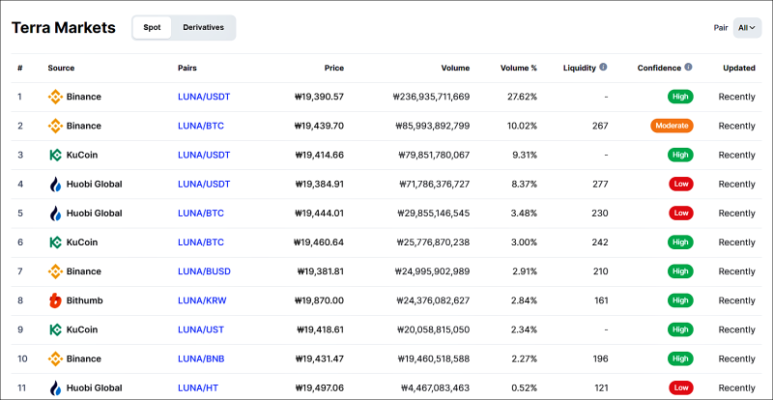
Task: Sort by the Source column header
Action: pos(61,68)
